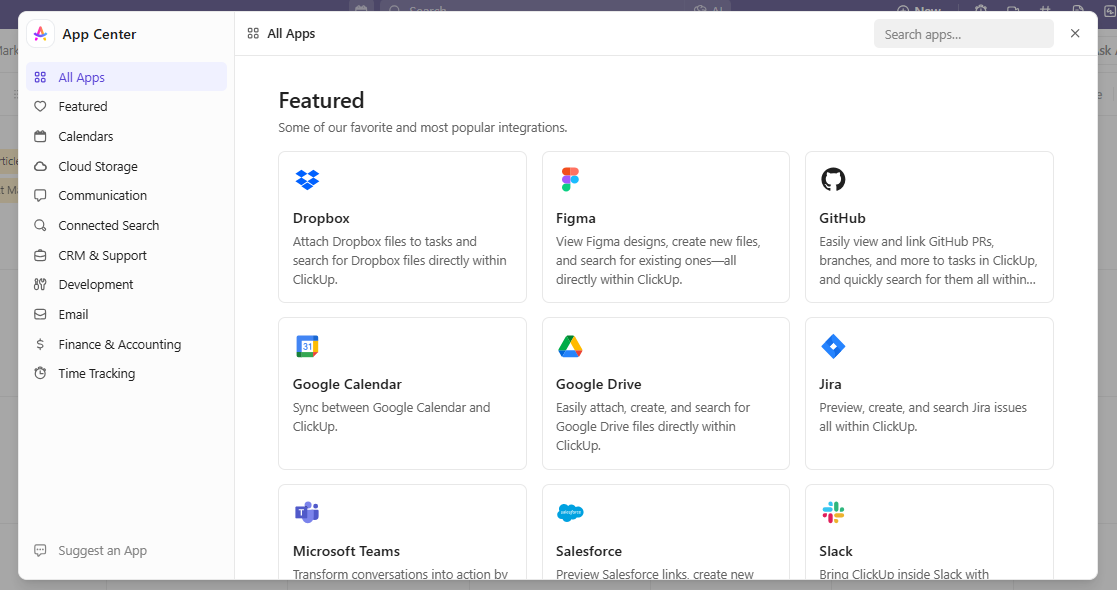Open the Salesforce card title
This screenshot has width=1117, height=590.
(588, 551)
